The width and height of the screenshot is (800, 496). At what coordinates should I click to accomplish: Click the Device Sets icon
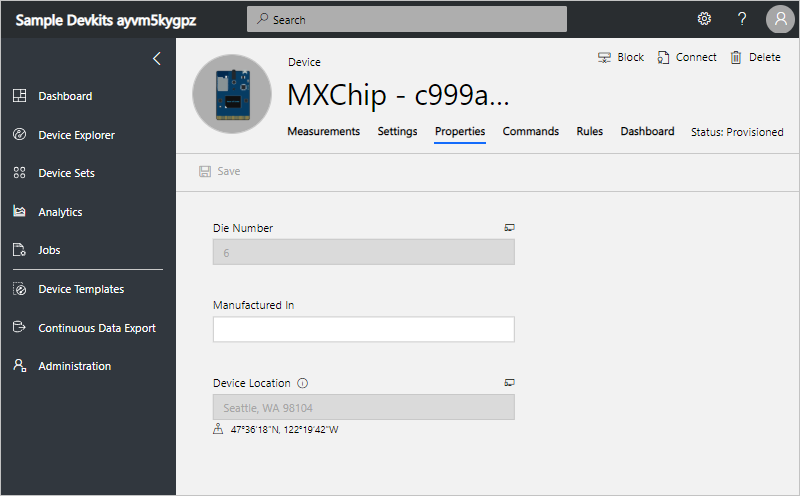[19, 172]
